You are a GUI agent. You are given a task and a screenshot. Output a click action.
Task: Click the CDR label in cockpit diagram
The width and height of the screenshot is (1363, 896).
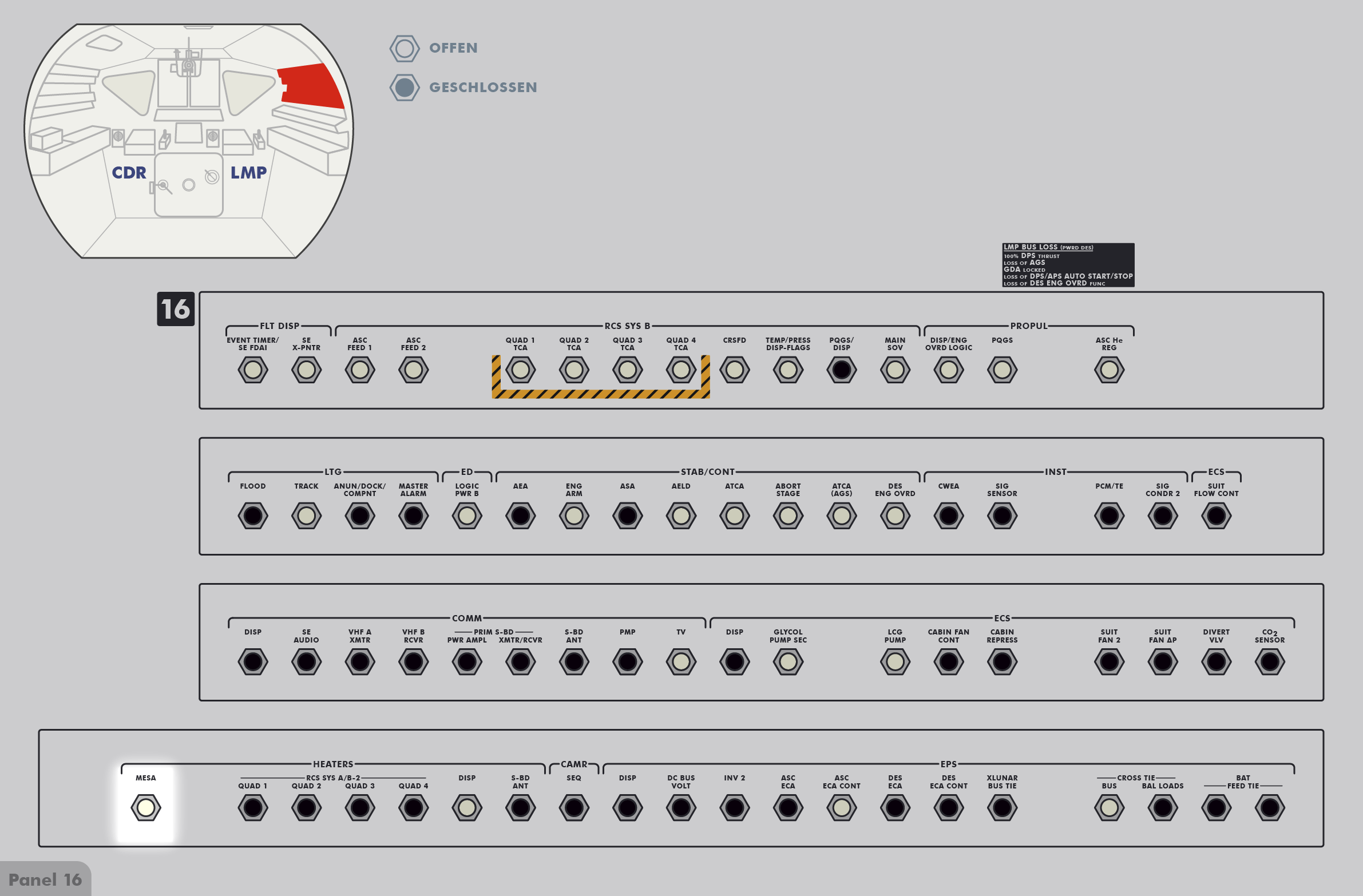click(129, 172)
